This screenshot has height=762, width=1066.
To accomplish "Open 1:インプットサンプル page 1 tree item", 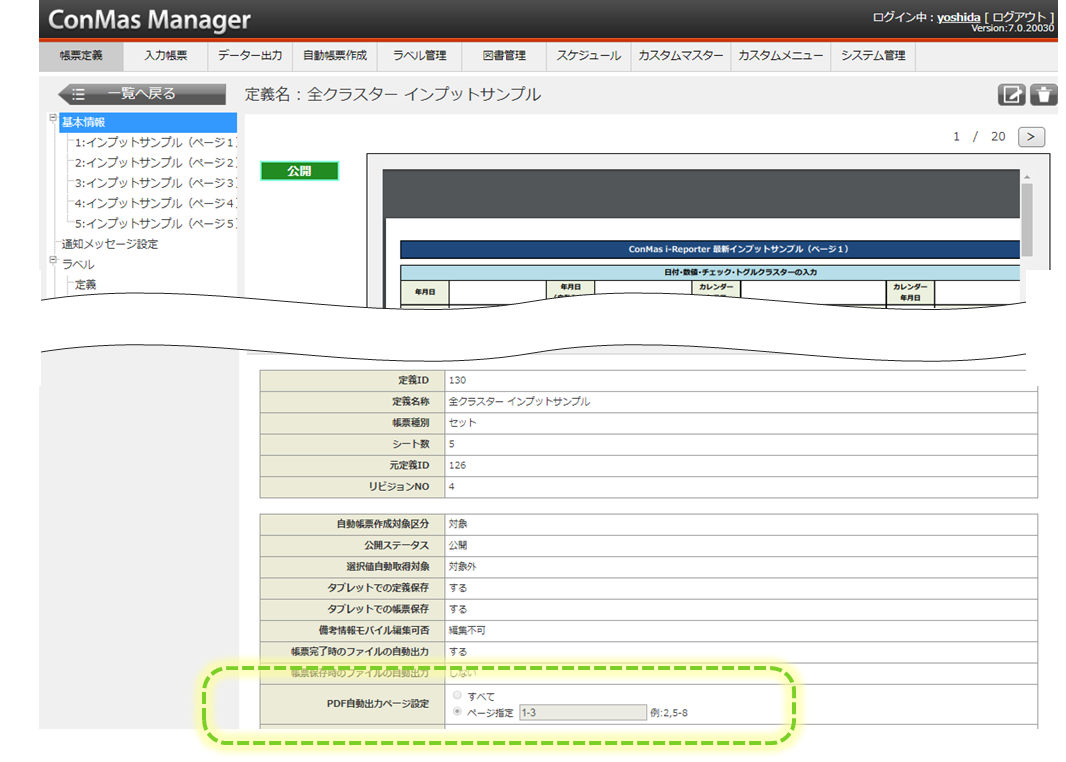I will [x=154, y=143].
